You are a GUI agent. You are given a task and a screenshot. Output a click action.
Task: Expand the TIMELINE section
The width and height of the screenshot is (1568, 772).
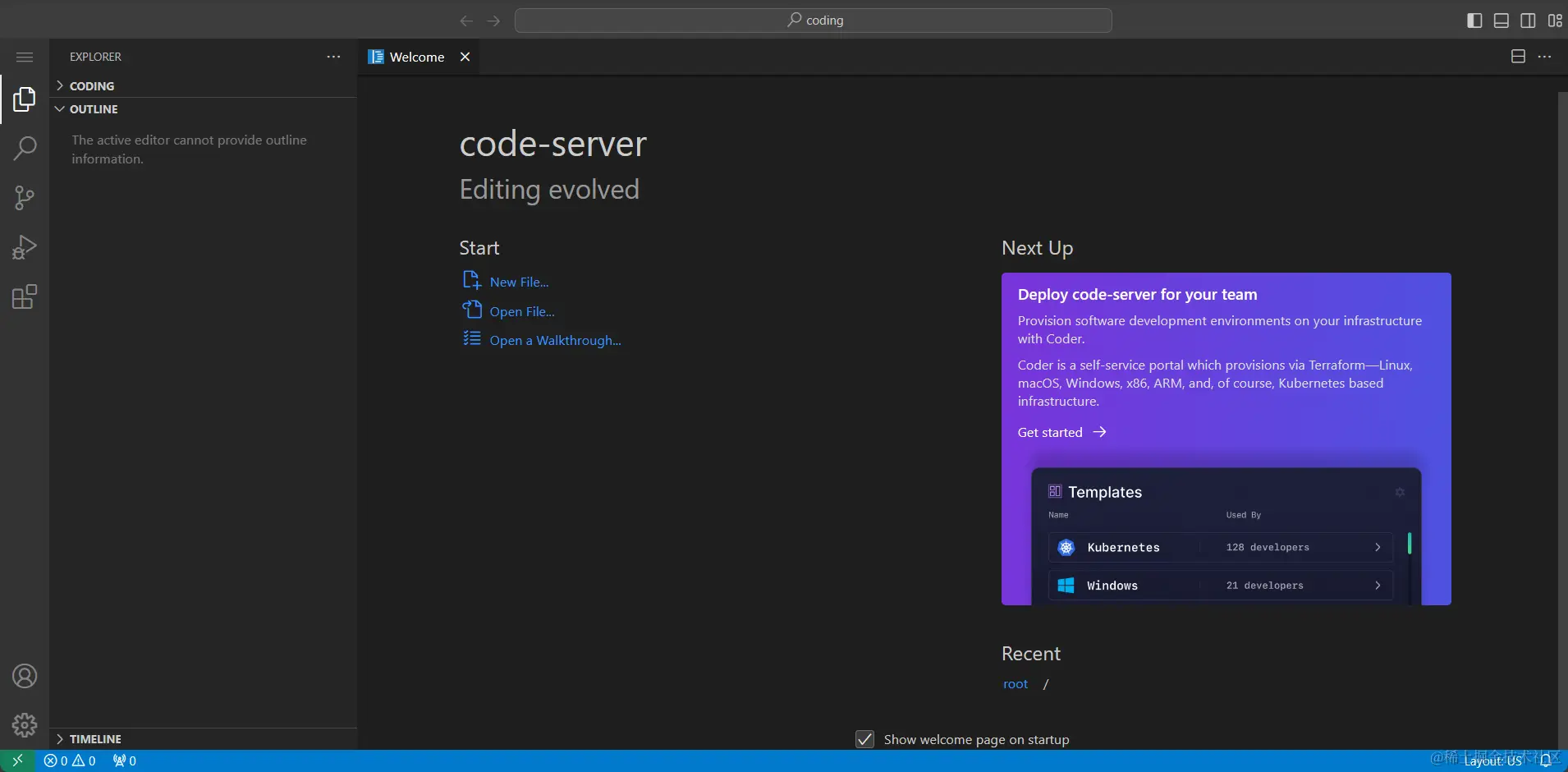204,739
